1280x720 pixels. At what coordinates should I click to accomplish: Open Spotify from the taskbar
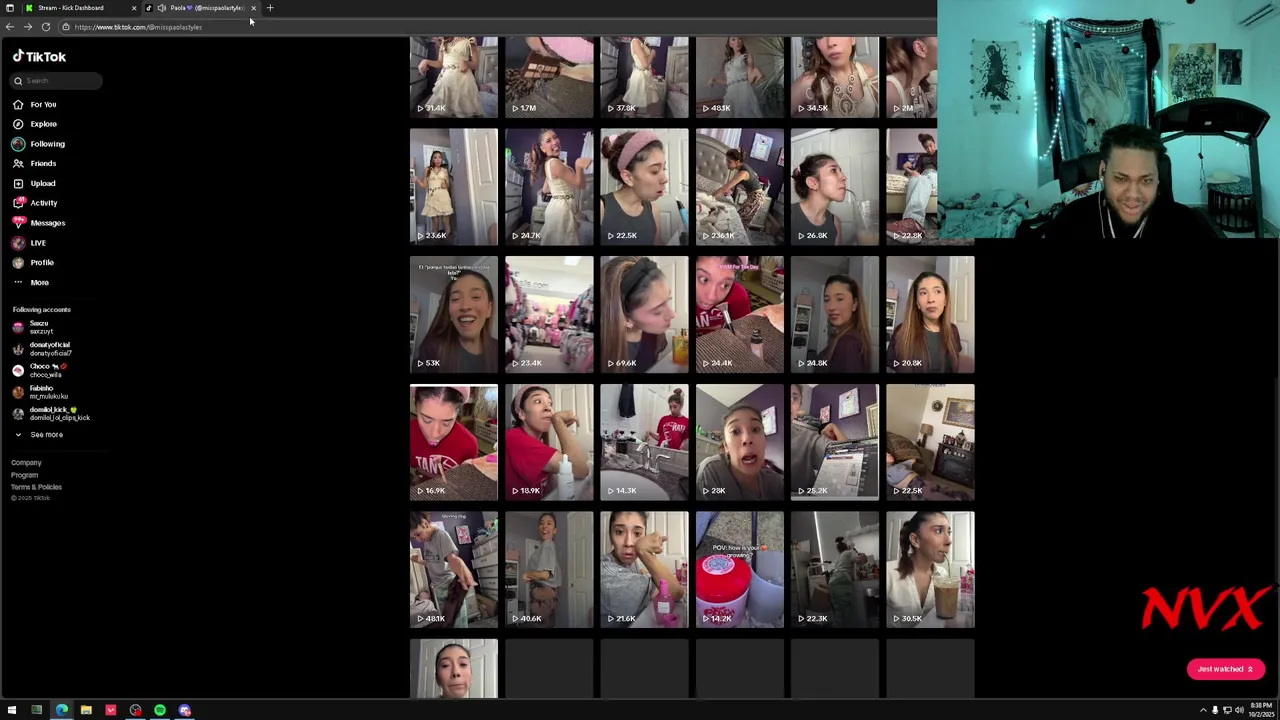(160, 710)
